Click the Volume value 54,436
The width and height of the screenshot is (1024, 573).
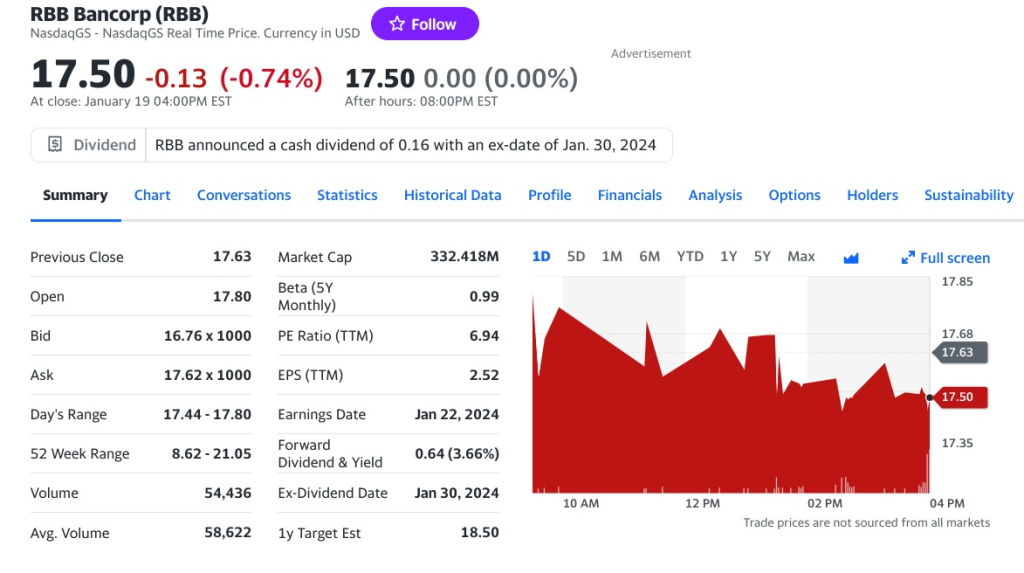228,493
